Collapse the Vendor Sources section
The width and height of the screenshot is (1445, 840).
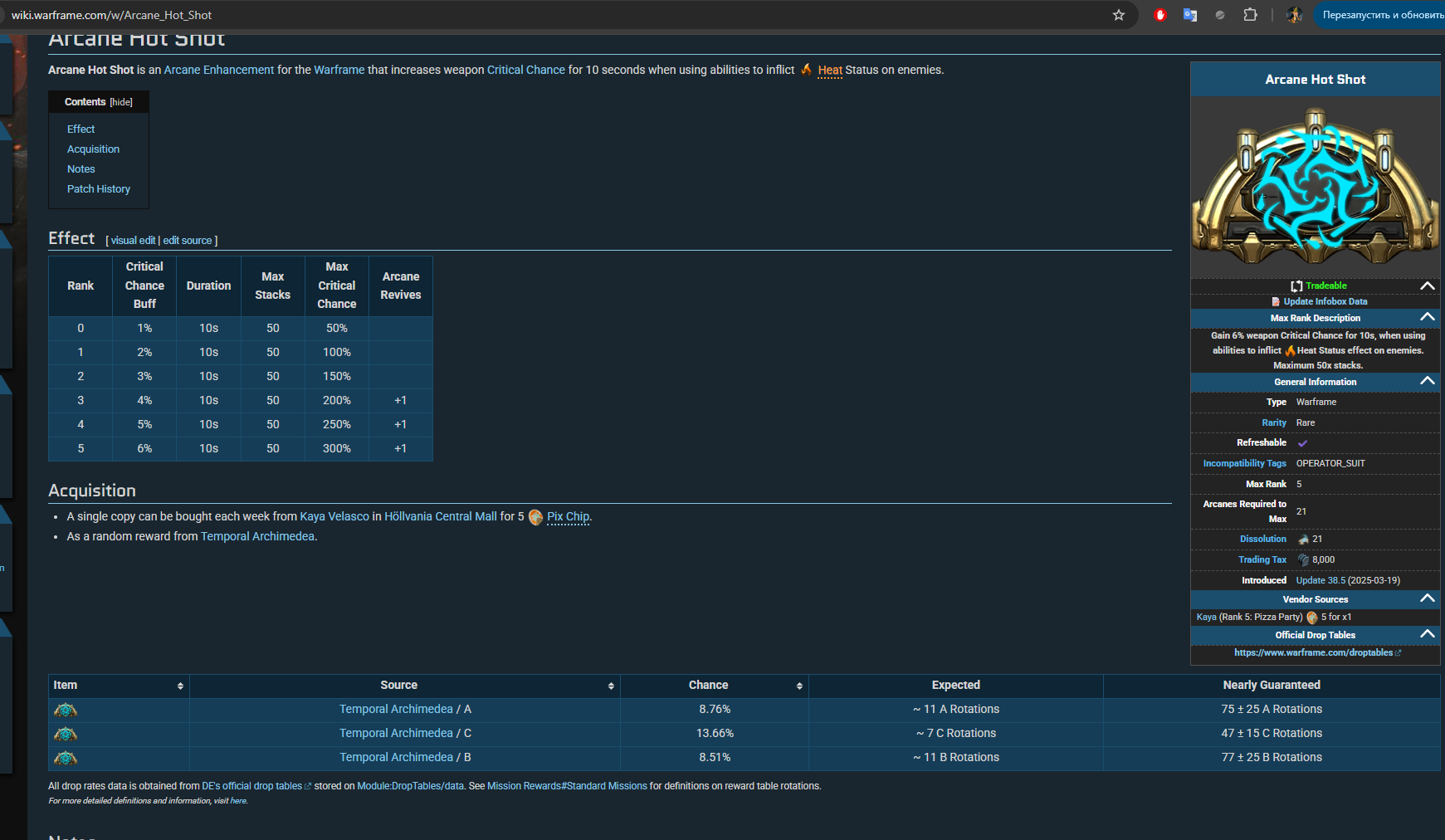click(x=1428, y=598)
